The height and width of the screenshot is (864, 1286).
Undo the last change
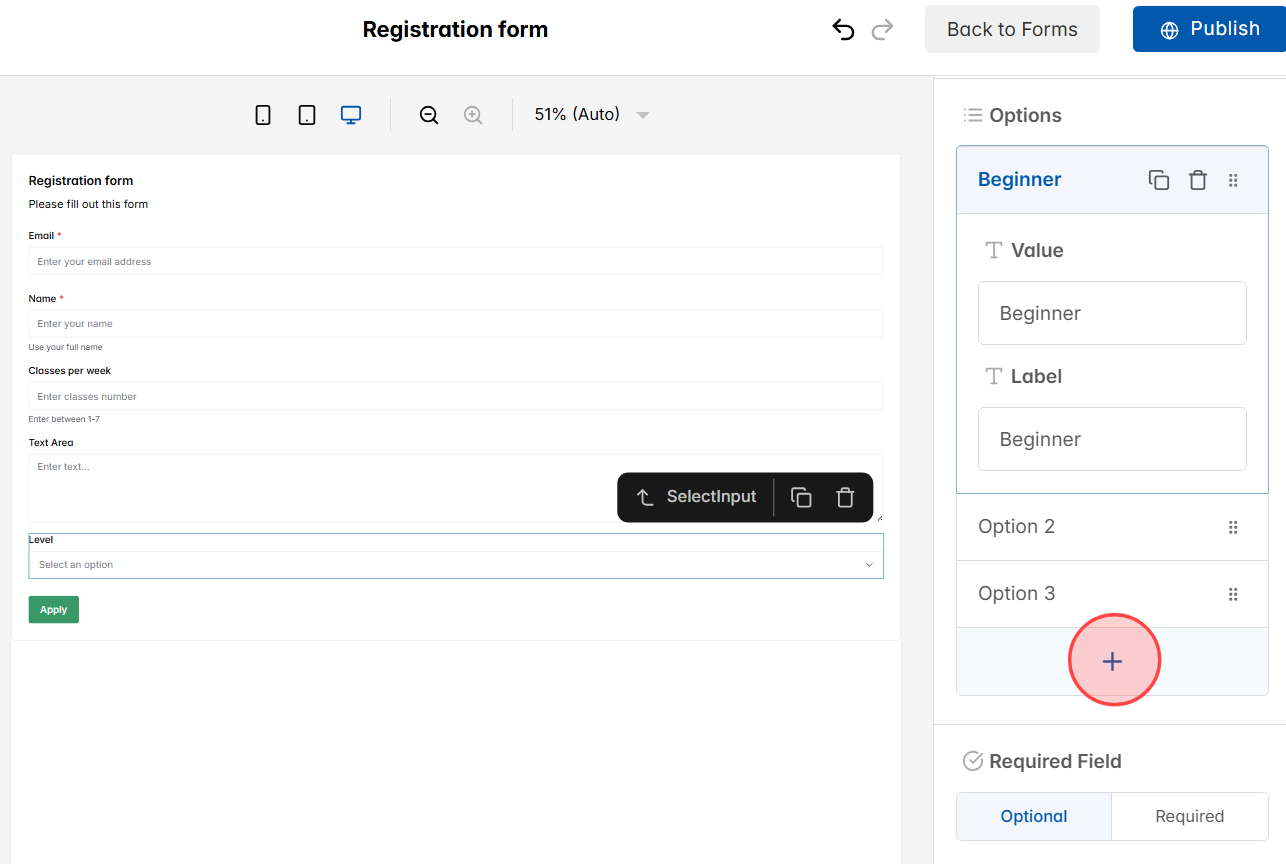tap(843, 29)
